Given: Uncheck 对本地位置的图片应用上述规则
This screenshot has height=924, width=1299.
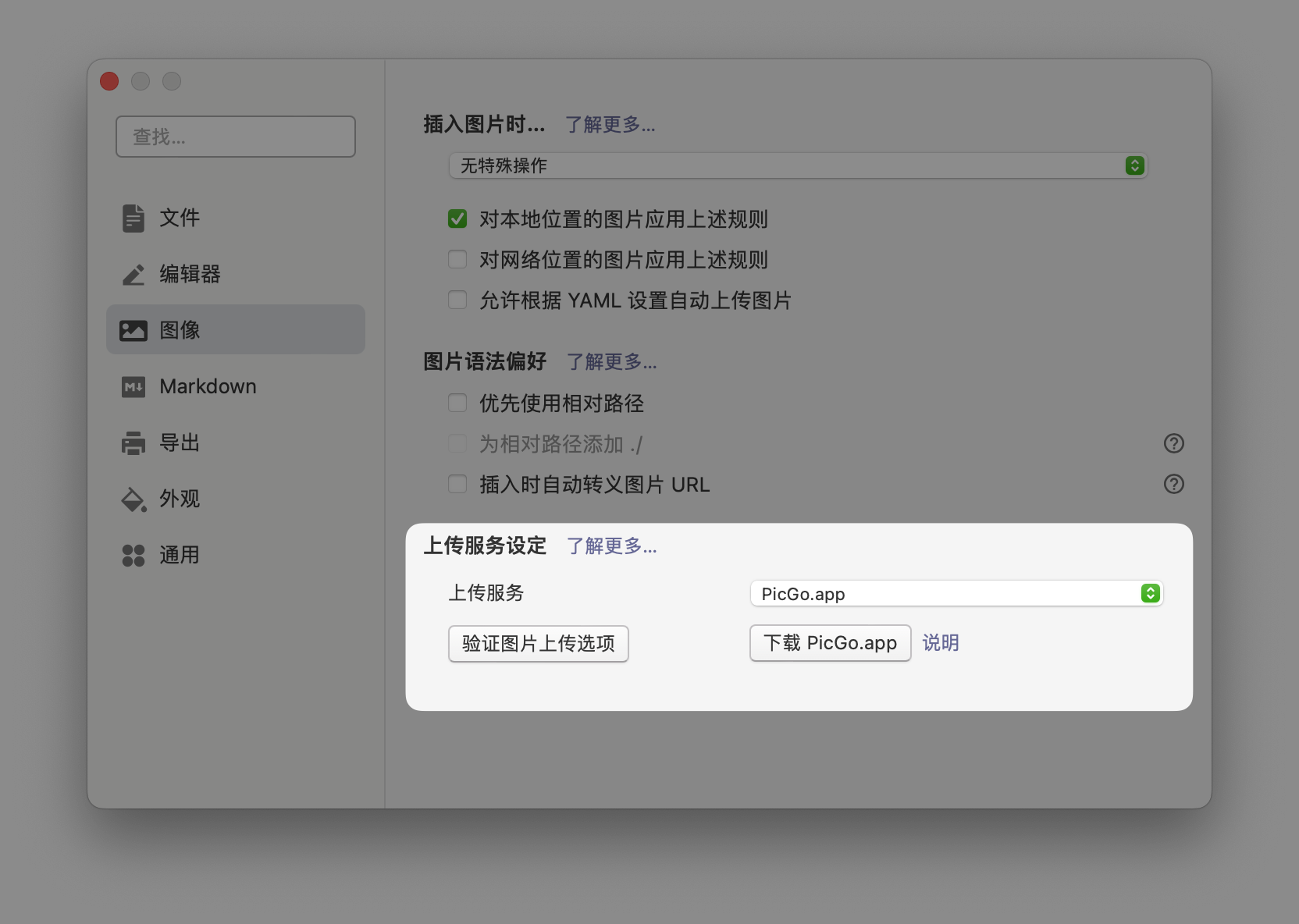Looking at the screenshot, I should (x=457, y=219).
